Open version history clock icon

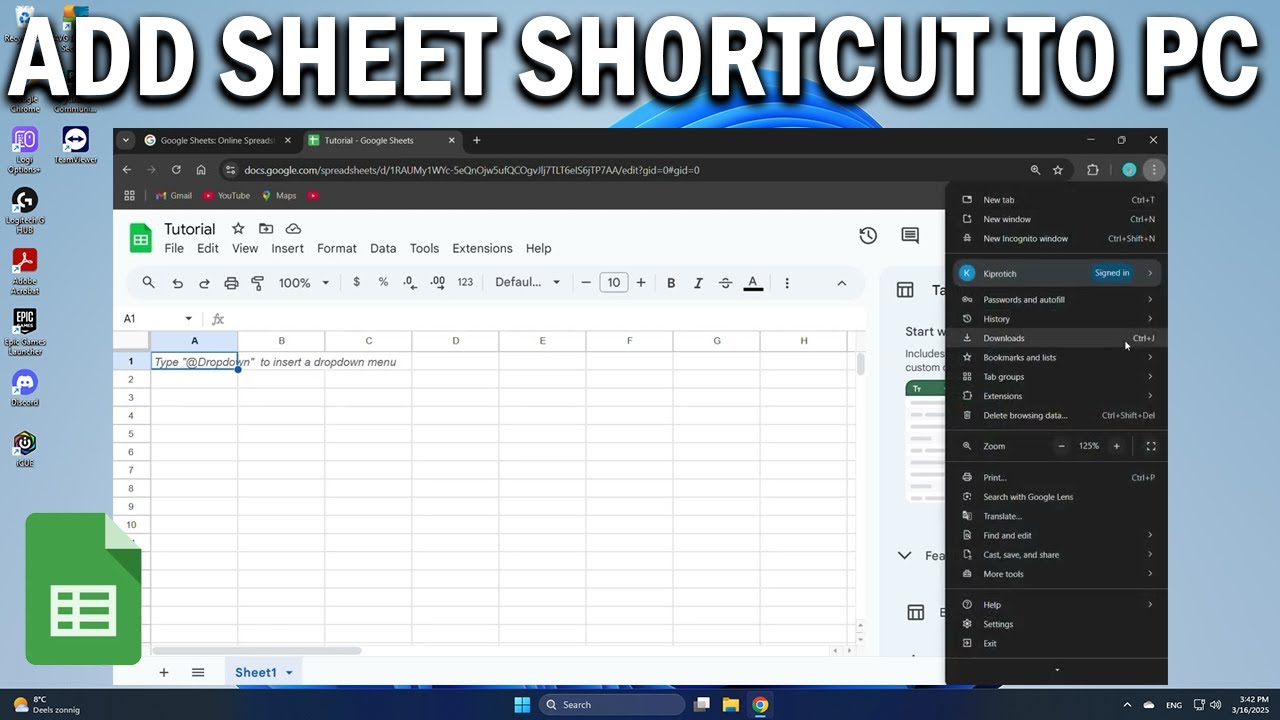[868, 236]
